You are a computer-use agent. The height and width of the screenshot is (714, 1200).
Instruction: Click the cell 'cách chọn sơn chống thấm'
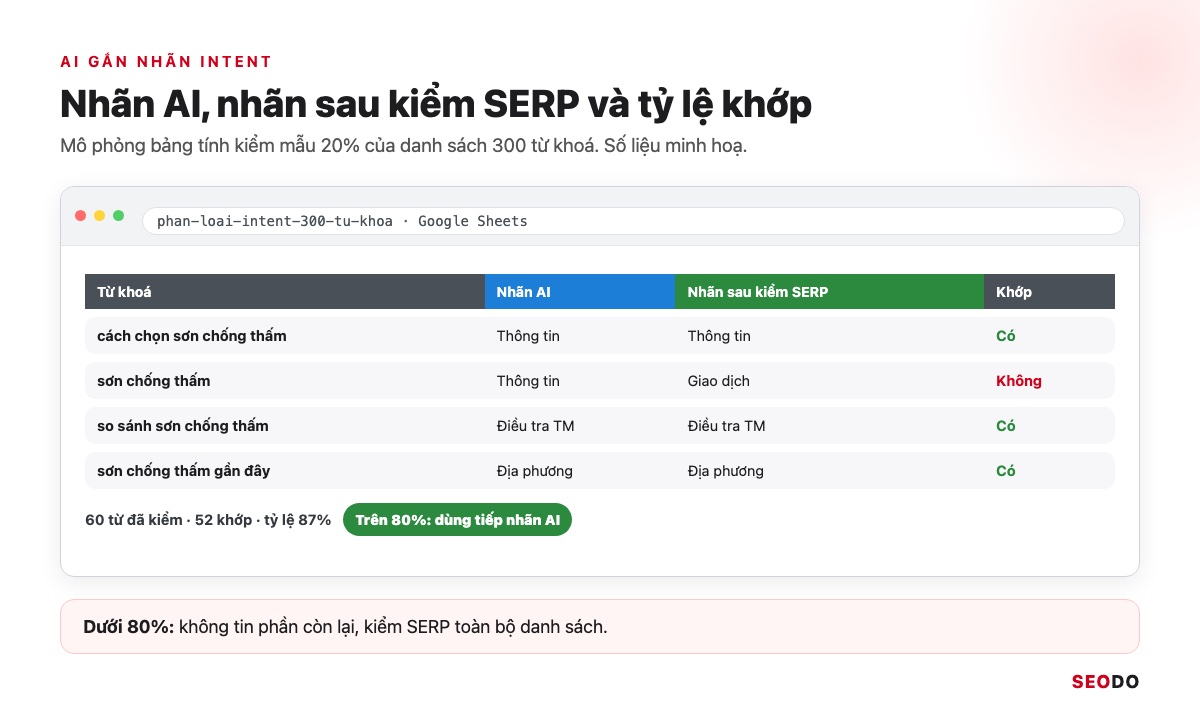[x=192, y=336]
